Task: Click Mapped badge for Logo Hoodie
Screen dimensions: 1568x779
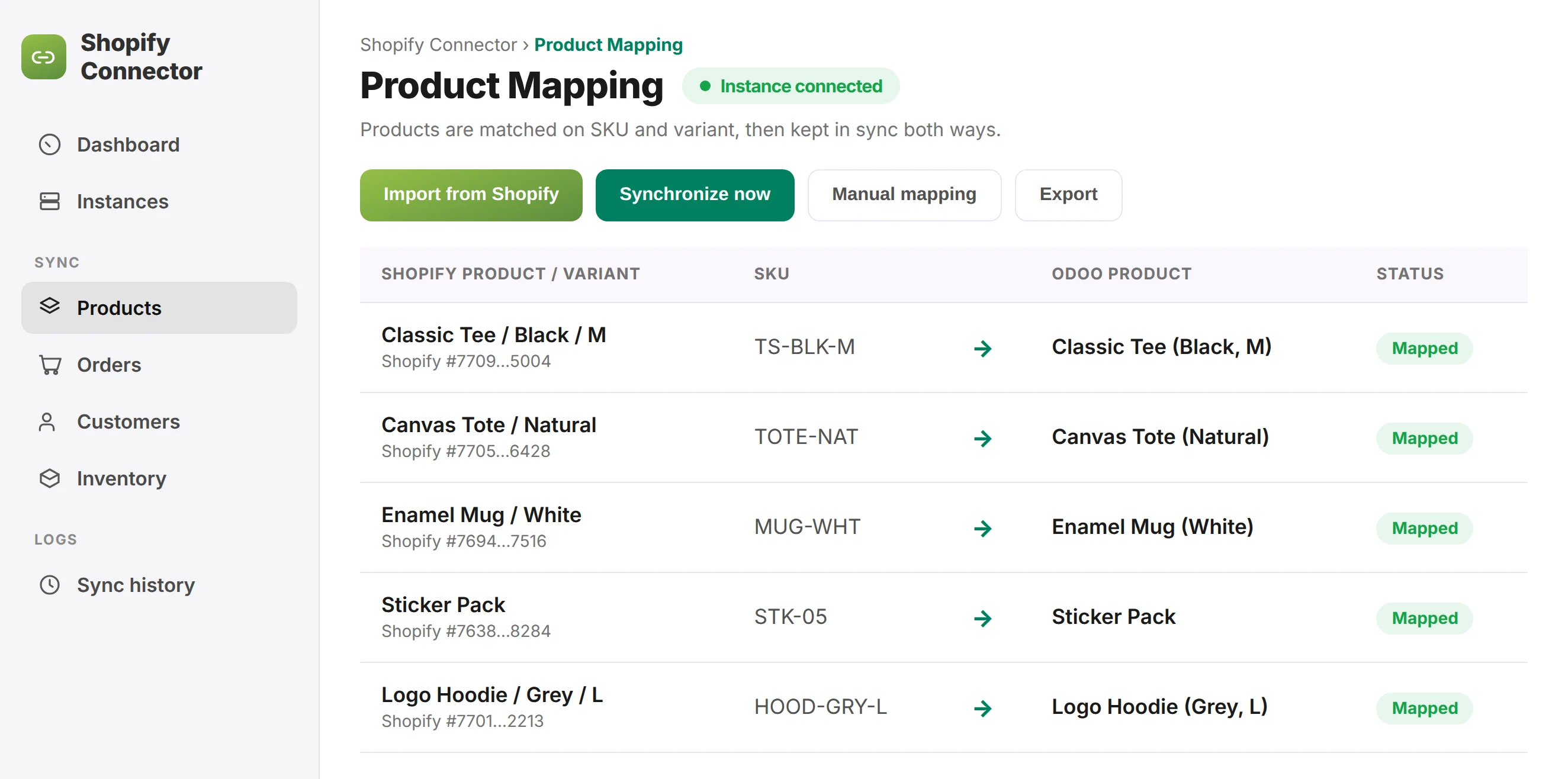Action: pos(1424,709)
